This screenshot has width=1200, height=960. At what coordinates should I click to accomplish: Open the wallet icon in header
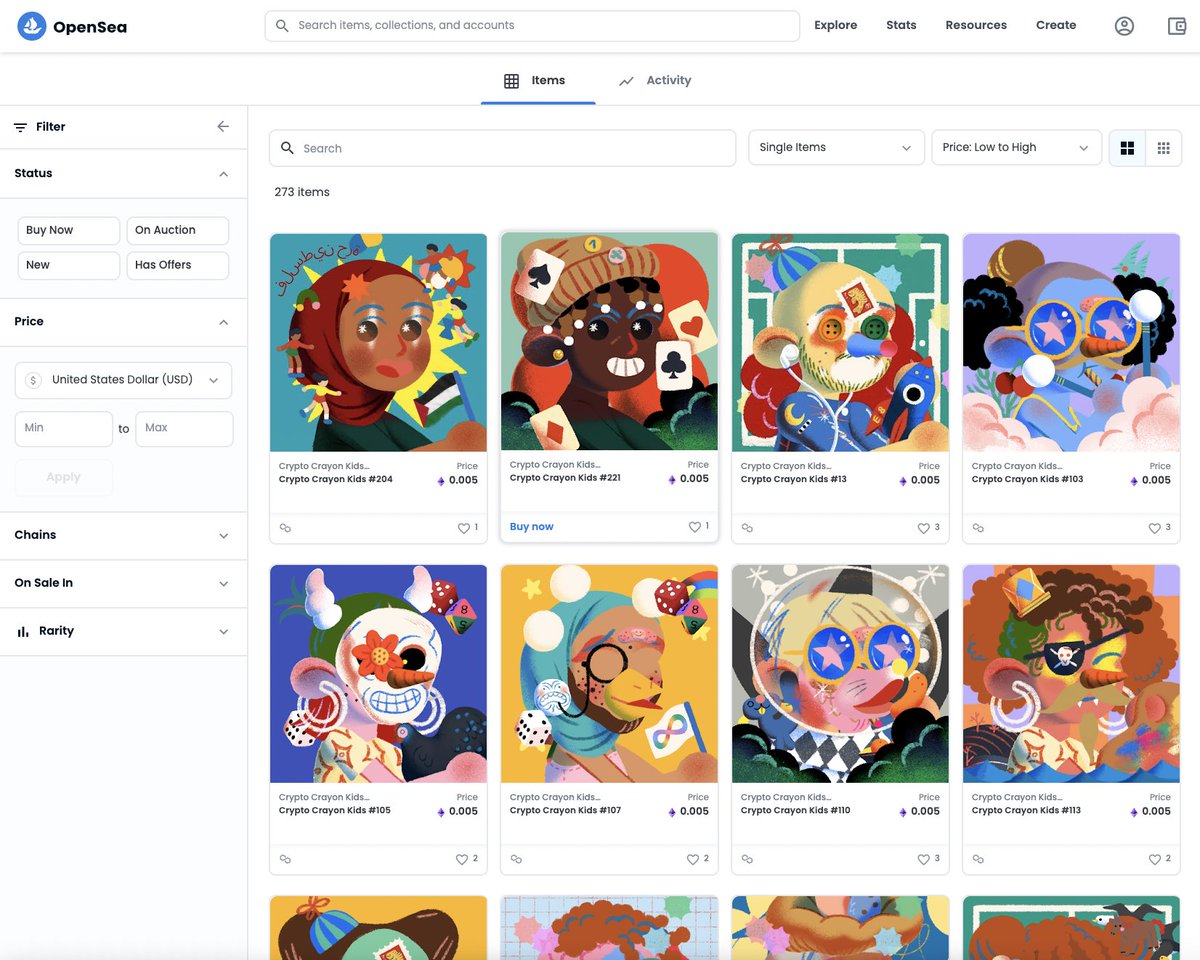[x=1177, y=26]
